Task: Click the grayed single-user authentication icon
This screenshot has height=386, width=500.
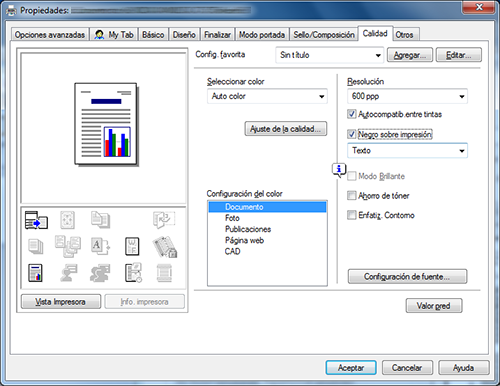Action: 69,273
